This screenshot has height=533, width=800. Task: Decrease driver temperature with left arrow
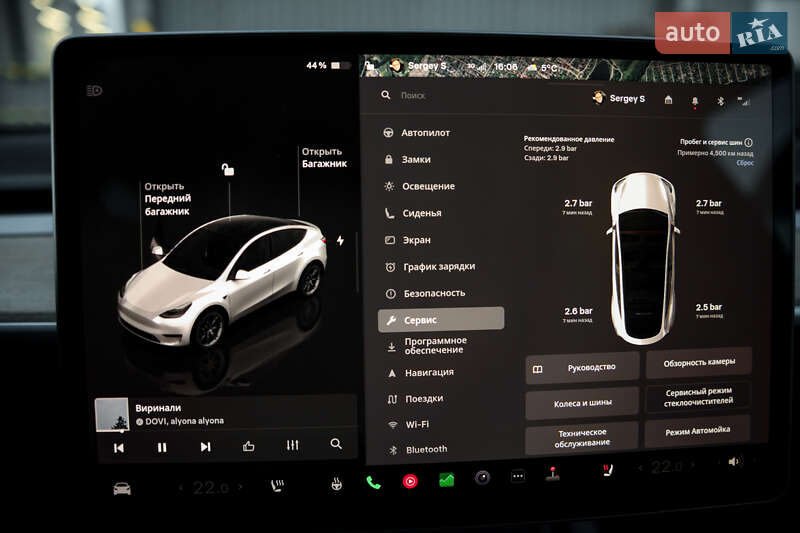pos(181,488)
